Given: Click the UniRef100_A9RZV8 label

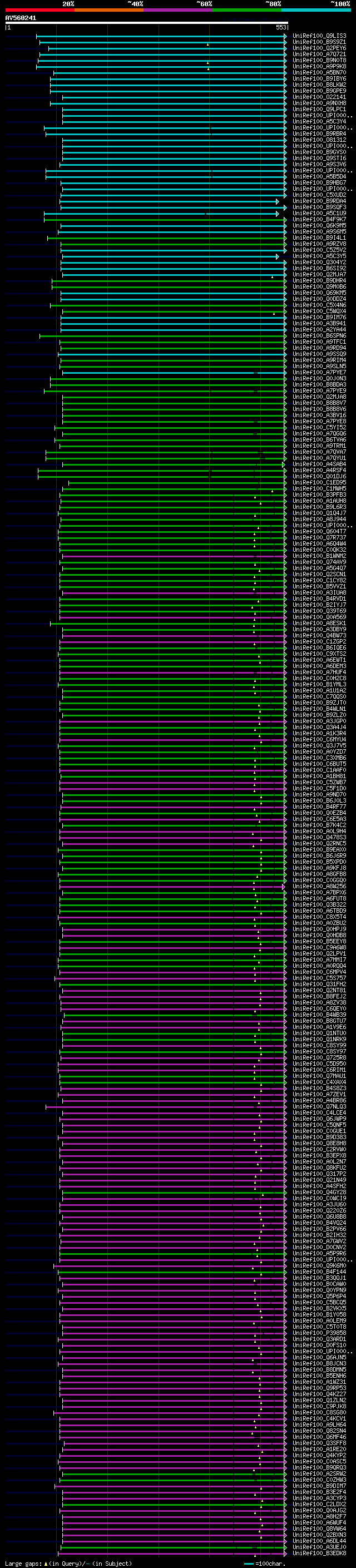Looking at the screenshot, I should pos(319,244).
